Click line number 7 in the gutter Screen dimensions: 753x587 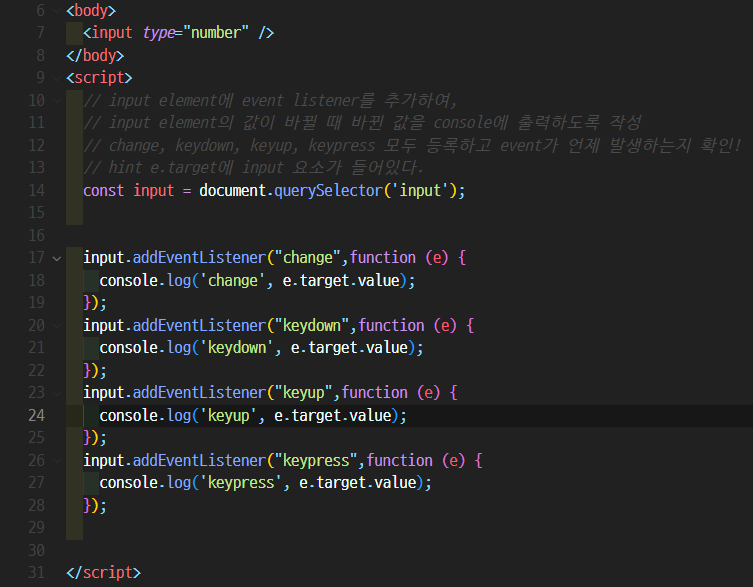(40, 33)
